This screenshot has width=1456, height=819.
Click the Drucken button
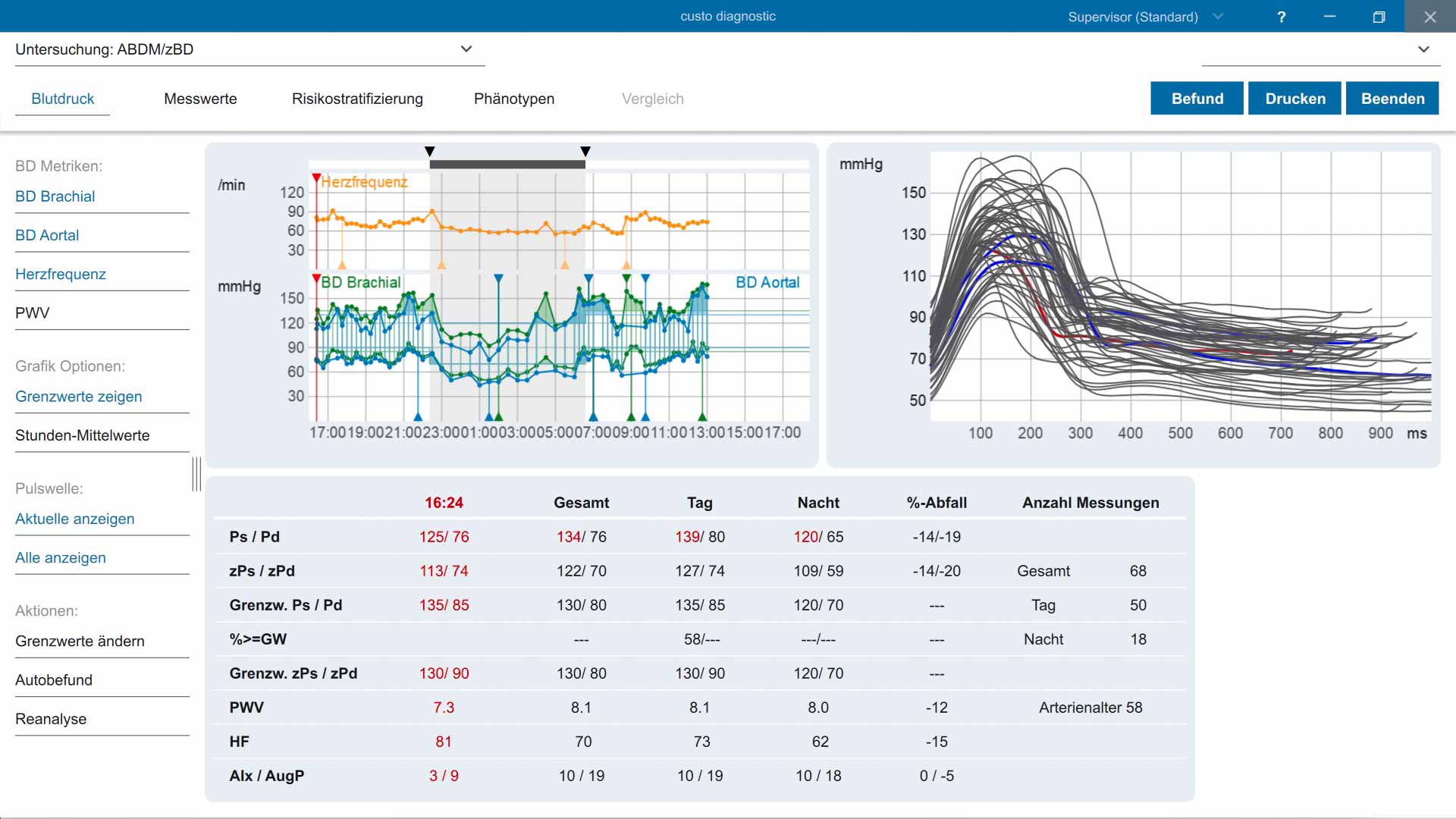click(1295, 99)
